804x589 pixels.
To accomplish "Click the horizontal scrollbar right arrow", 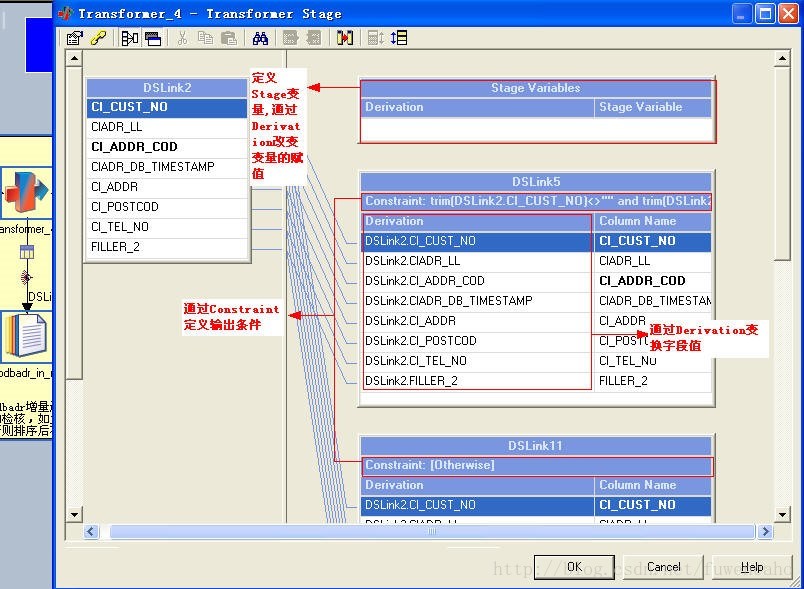I will (x=766, y=532).
